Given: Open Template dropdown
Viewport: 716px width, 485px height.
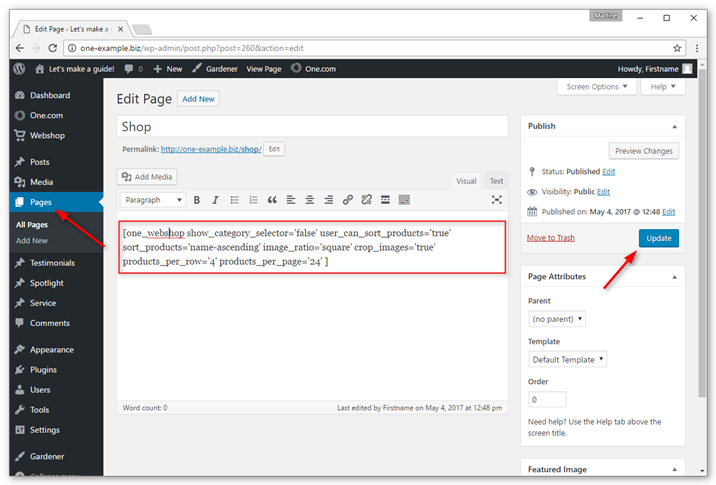Looking at the screenshot, I should (567, 359).
